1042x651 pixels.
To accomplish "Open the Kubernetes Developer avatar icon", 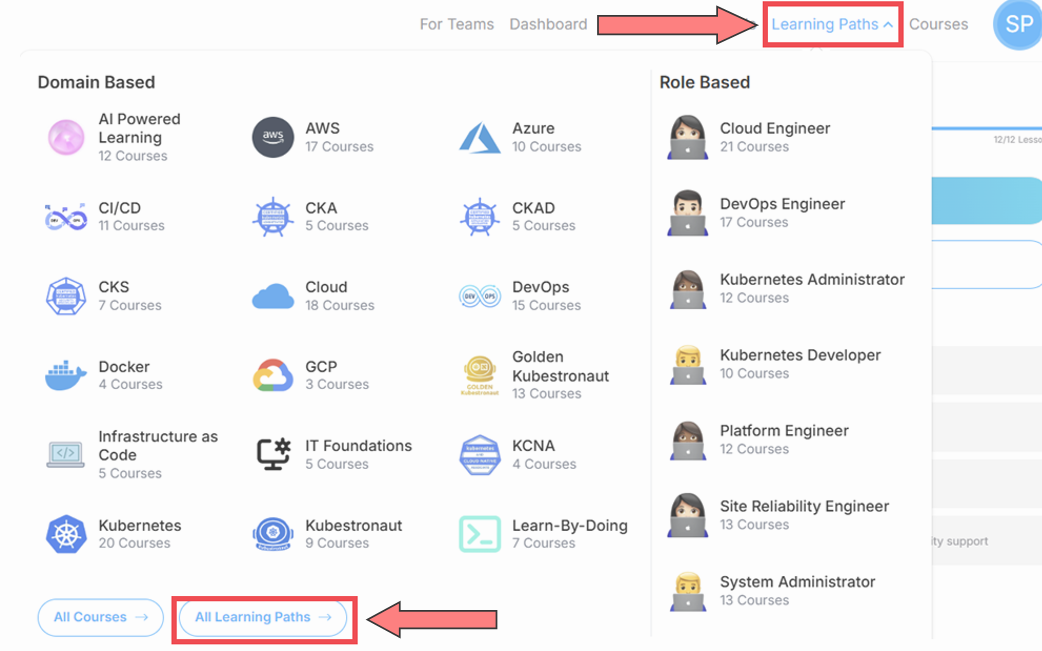I will coord(687,364).
